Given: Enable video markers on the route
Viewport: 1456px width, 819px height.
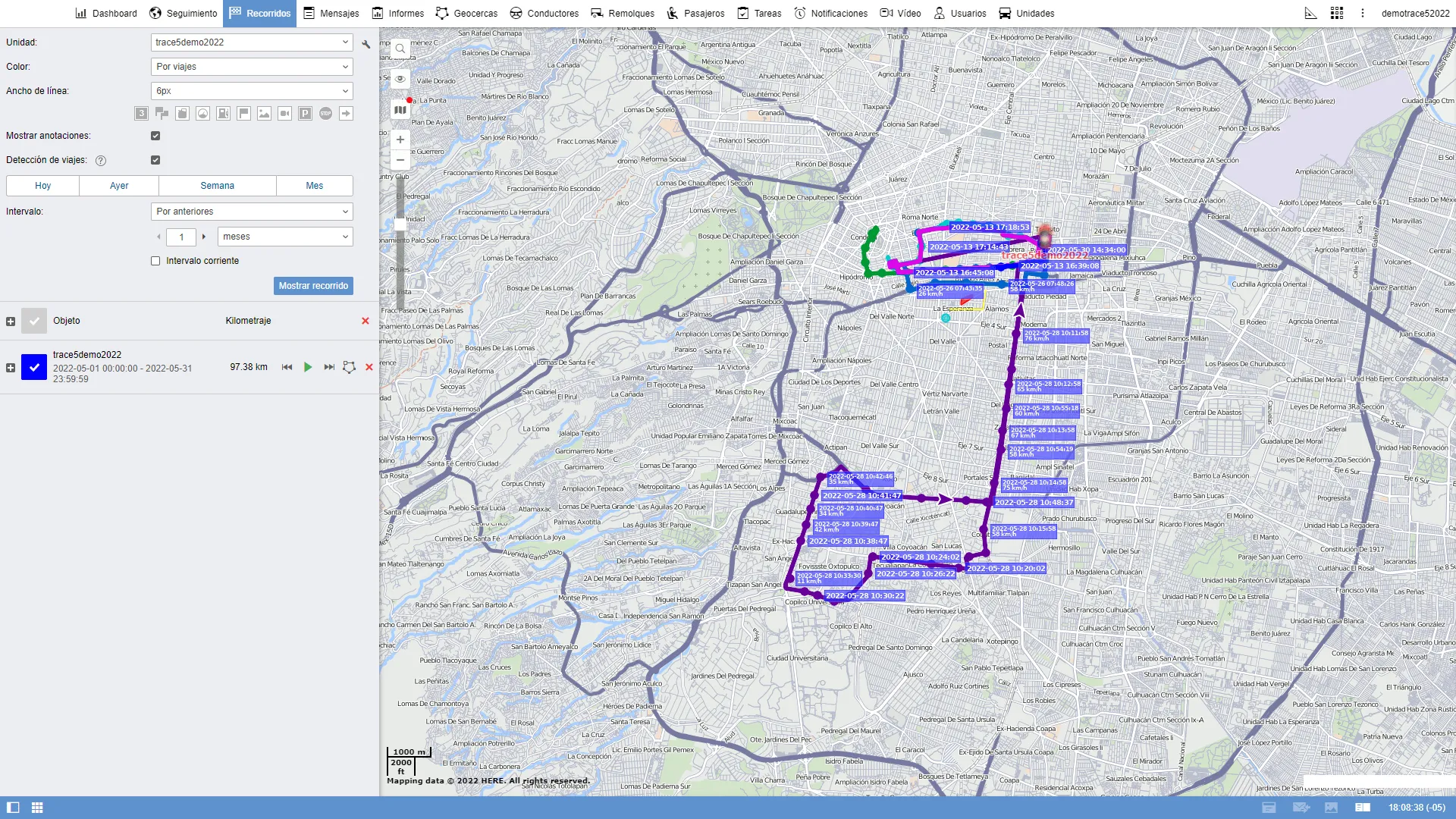Looking at the screenshot, I should (284, 113).
